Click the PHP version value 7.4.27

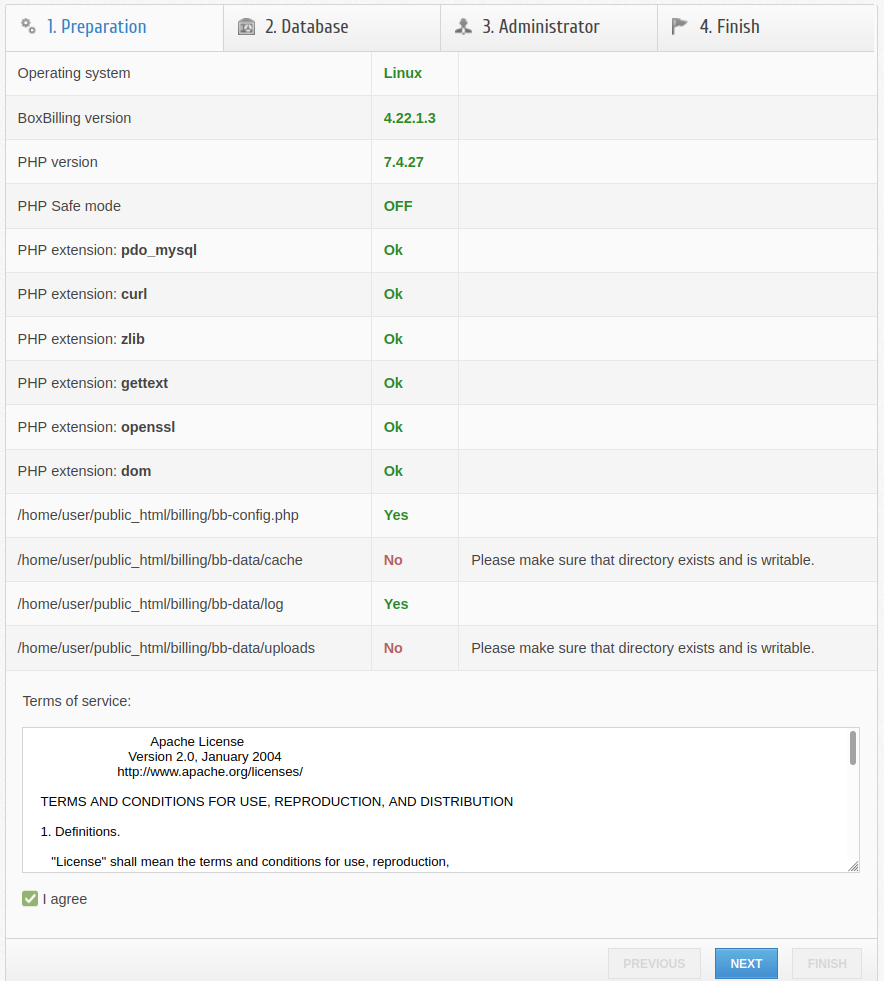pos(404,162)
